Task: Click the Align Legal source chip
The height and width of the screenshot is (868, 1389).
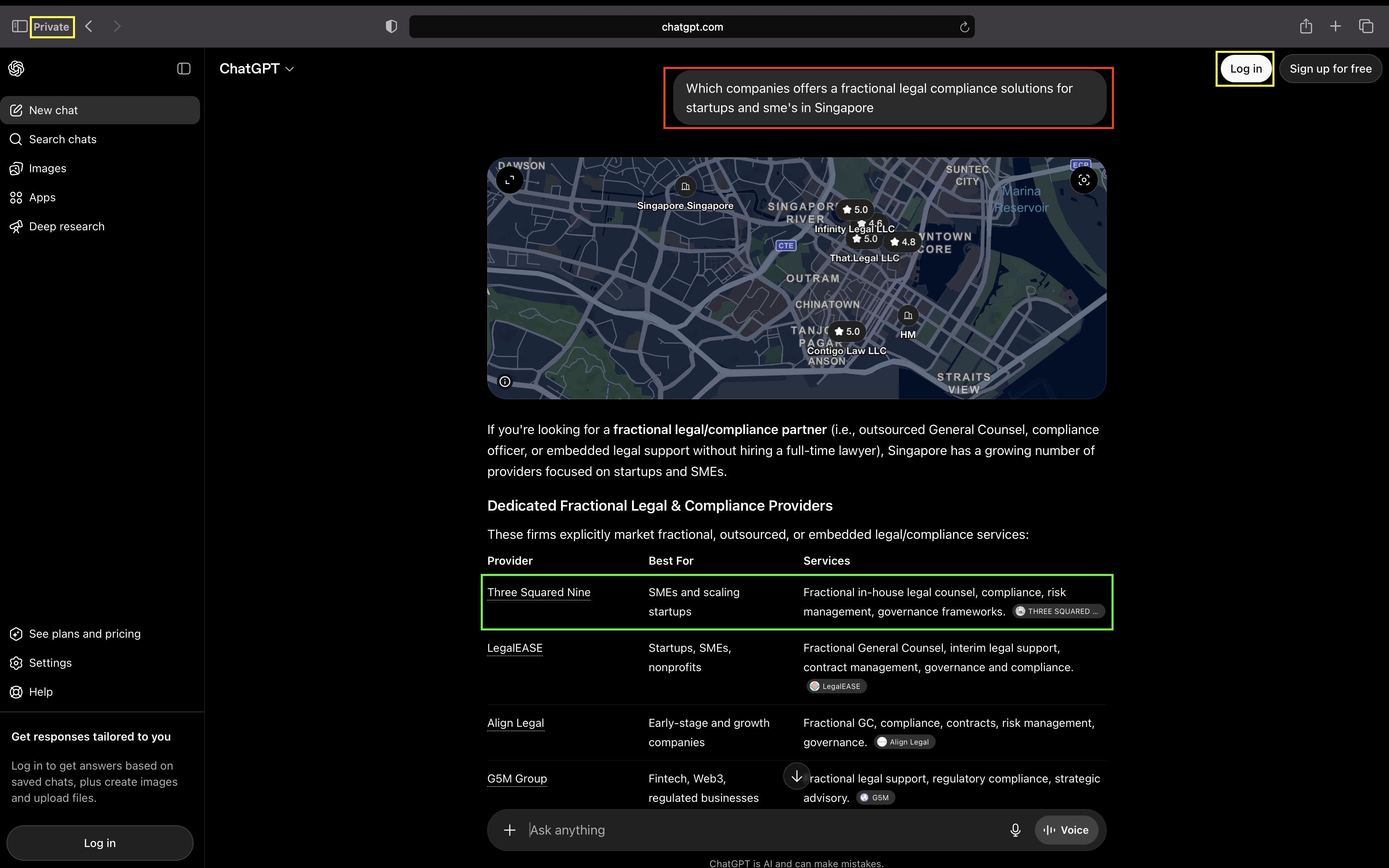Action: pos(905,742)
